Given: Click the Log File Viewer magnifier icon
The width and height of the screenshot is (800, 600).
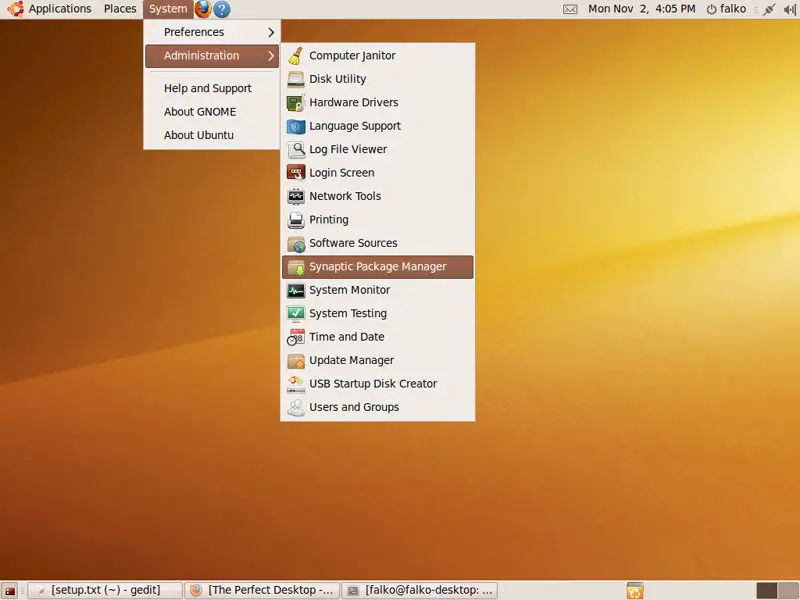Looking at the screenshot, I should pyautogui.click(x=295, y=149).
